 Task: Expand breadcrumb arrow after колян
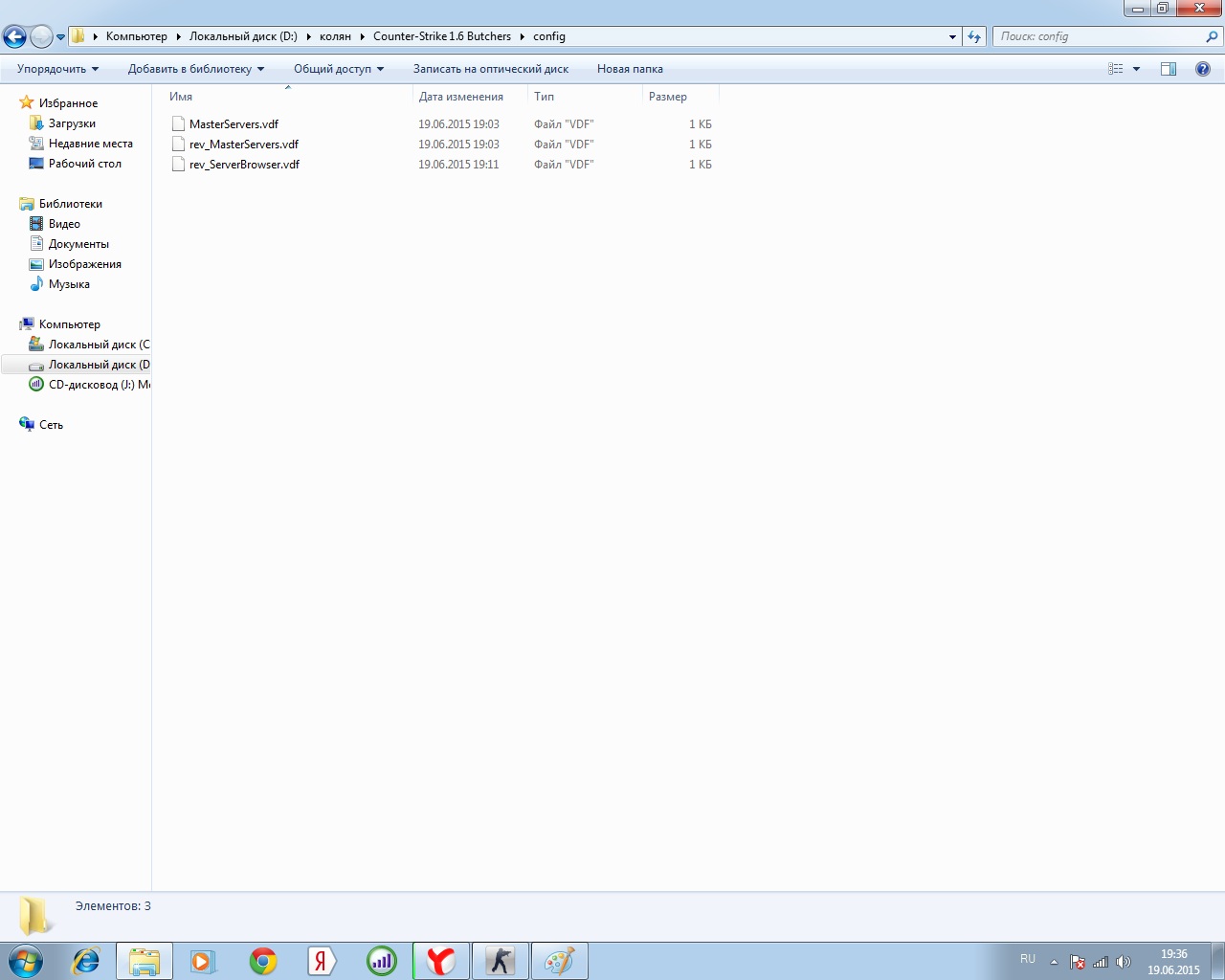[362, 36]
